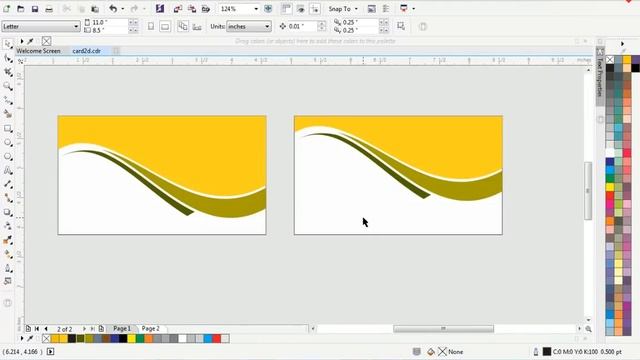Click the page width 11.0 field
The width and height of the screenshot is (640, 360).
tap(109, 22)
